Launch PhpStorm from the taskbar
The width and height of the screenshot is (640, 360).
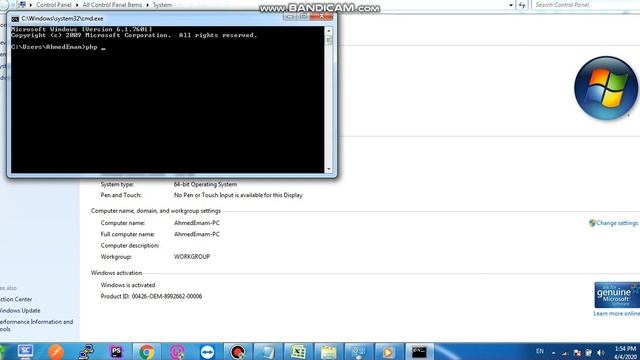(116, 351)
